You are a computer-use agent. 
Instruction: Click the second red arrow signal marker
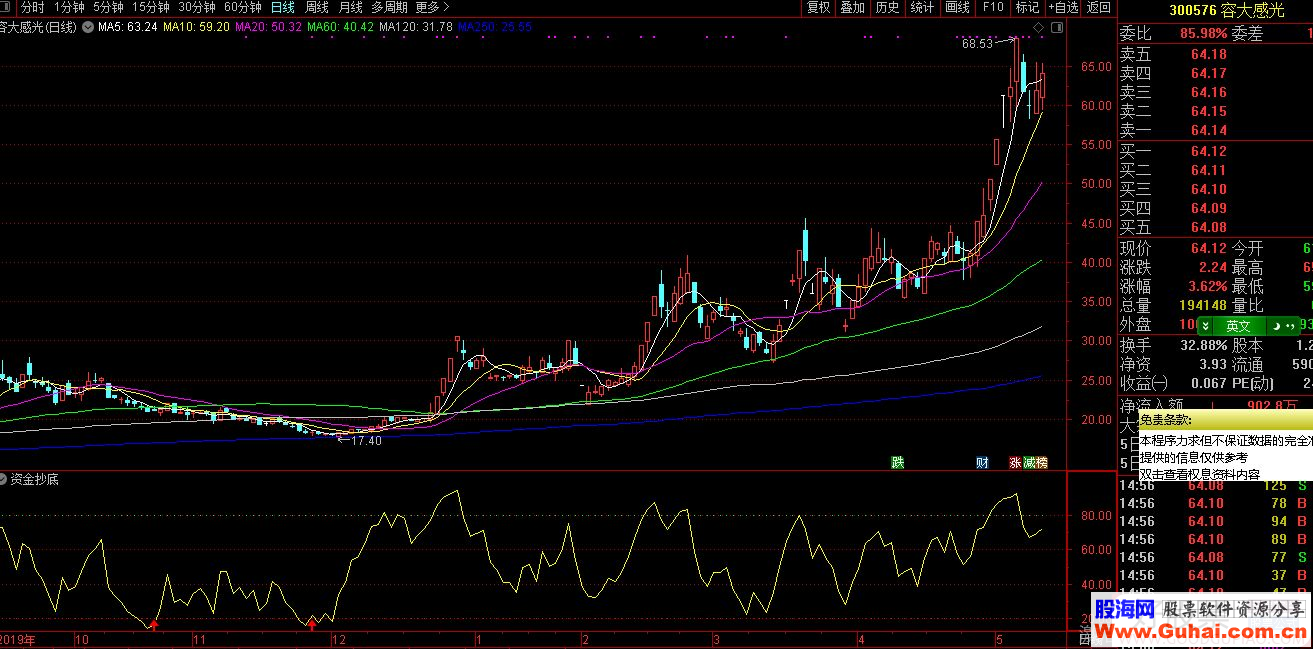312,625
